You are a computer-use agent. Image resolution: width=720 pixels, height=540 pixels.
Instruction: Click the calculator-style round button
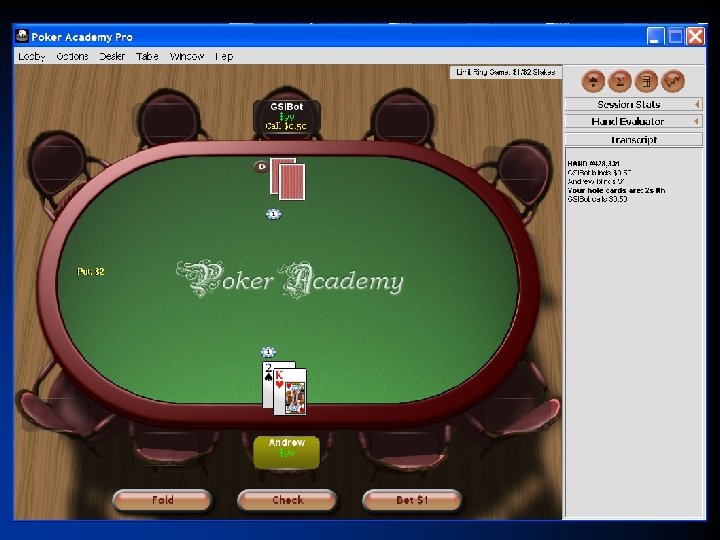coord(646,81)
